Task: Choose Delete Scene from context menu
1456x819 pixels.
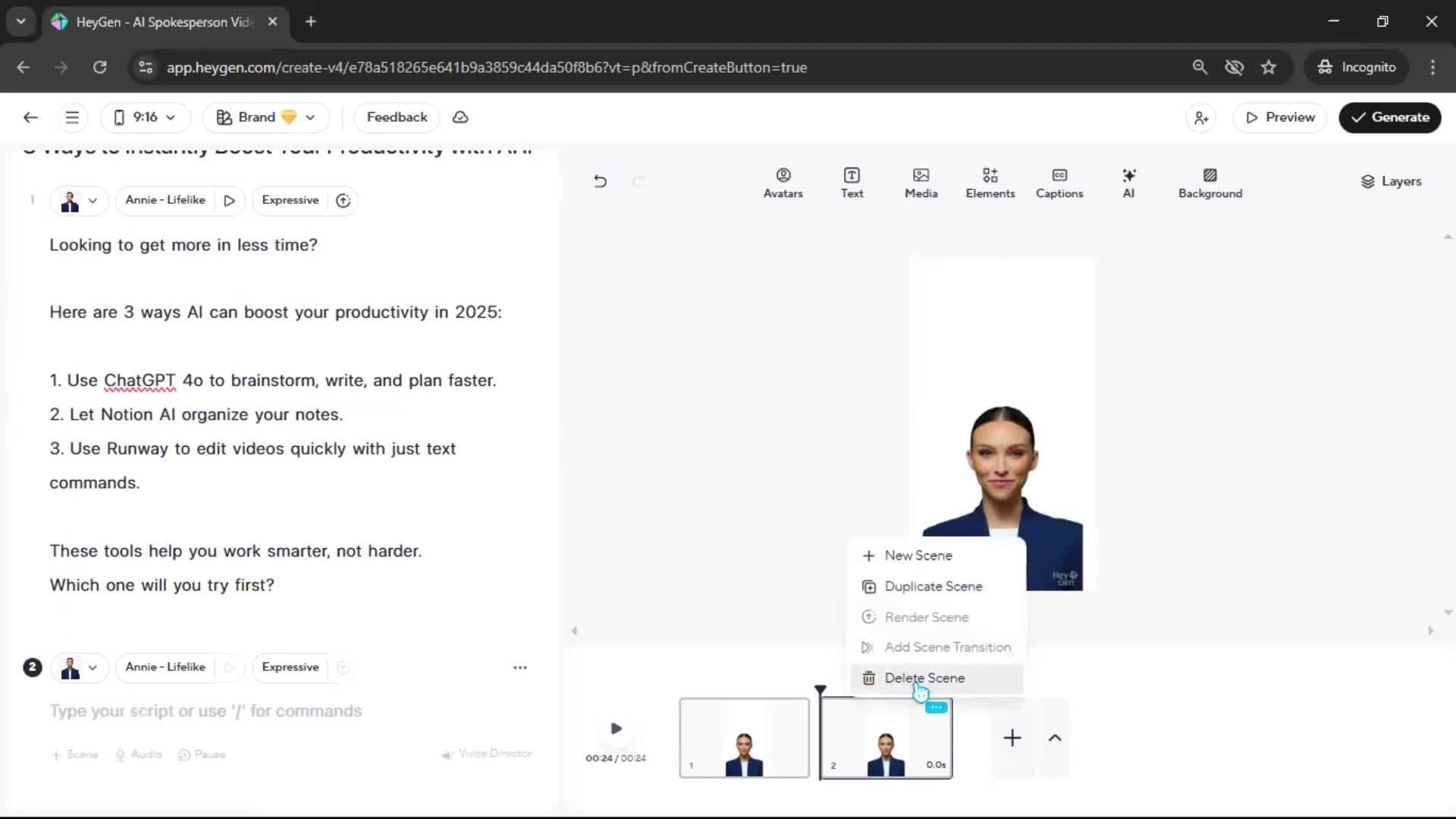Action: (x=924, y=678)
